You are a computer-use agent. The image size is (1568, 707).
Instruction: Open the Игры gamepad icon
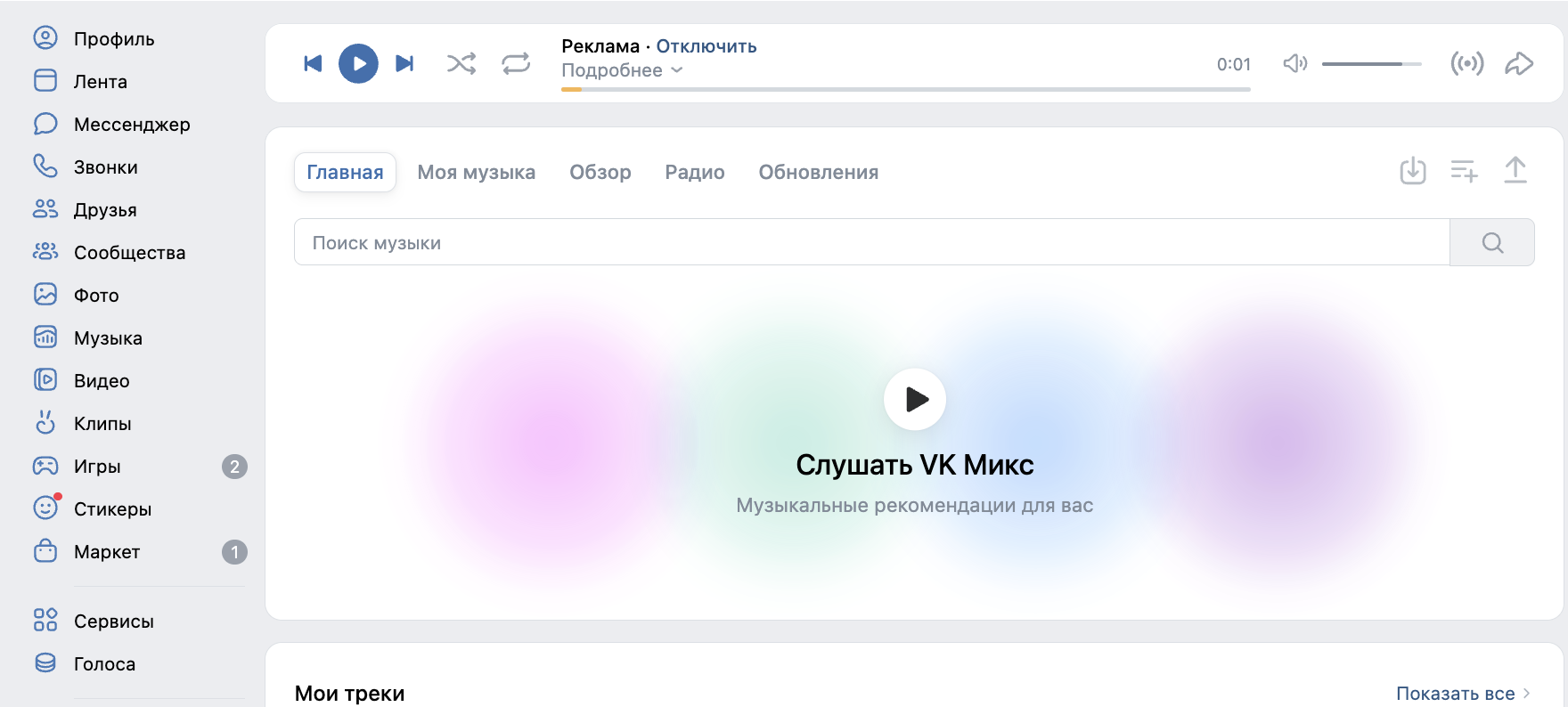click(45, 465)
